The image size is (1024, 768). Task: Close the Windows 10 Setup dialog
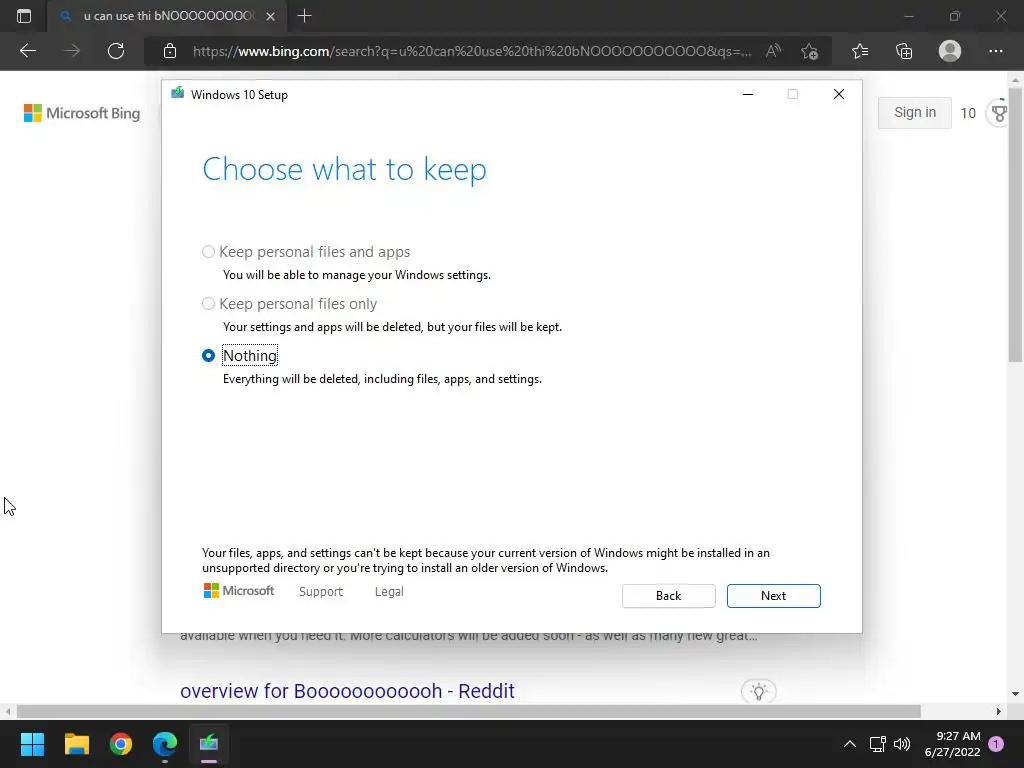coord(839,94)
